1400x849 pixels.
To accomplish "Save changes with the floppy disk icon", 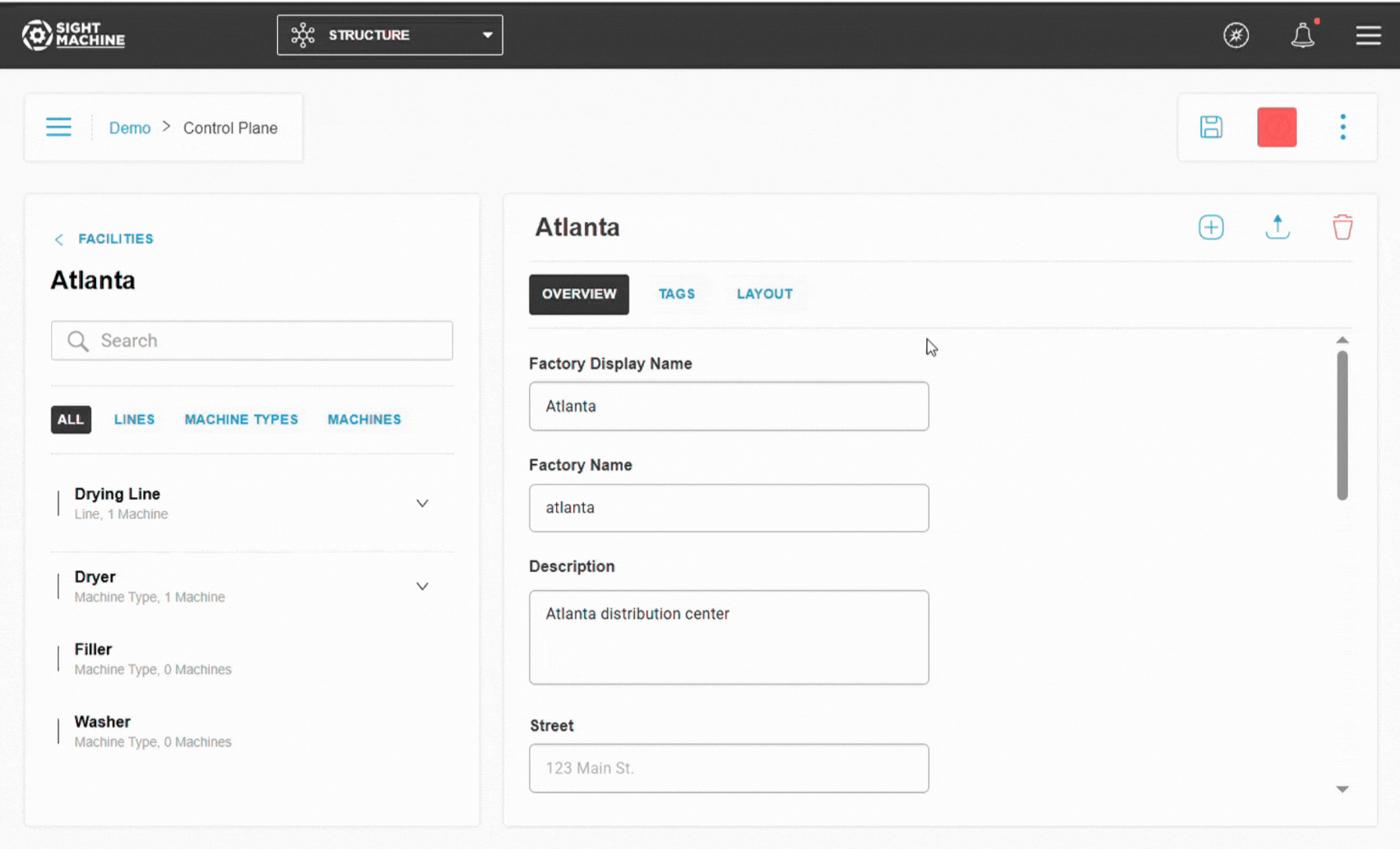I will coord(1211,128).
